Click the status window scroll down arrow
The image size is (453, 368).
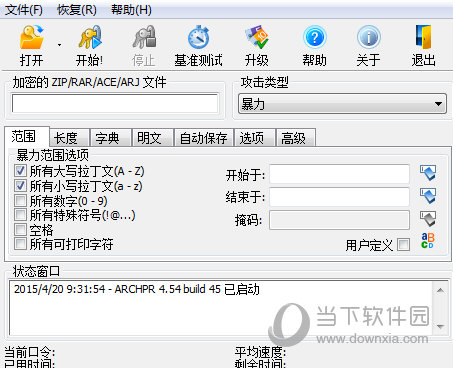(440, 327)
